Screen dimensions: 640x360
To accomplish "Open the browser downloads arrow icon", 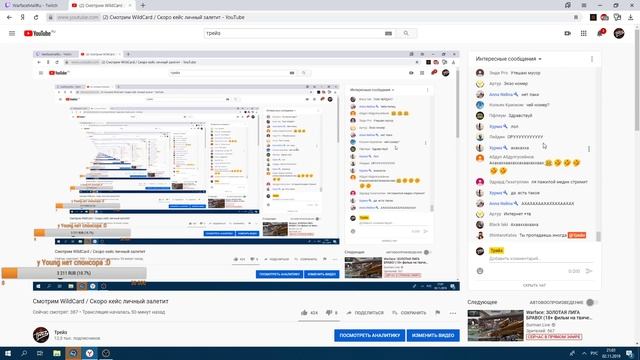I will pyautogui.click(x=631, y=18).
